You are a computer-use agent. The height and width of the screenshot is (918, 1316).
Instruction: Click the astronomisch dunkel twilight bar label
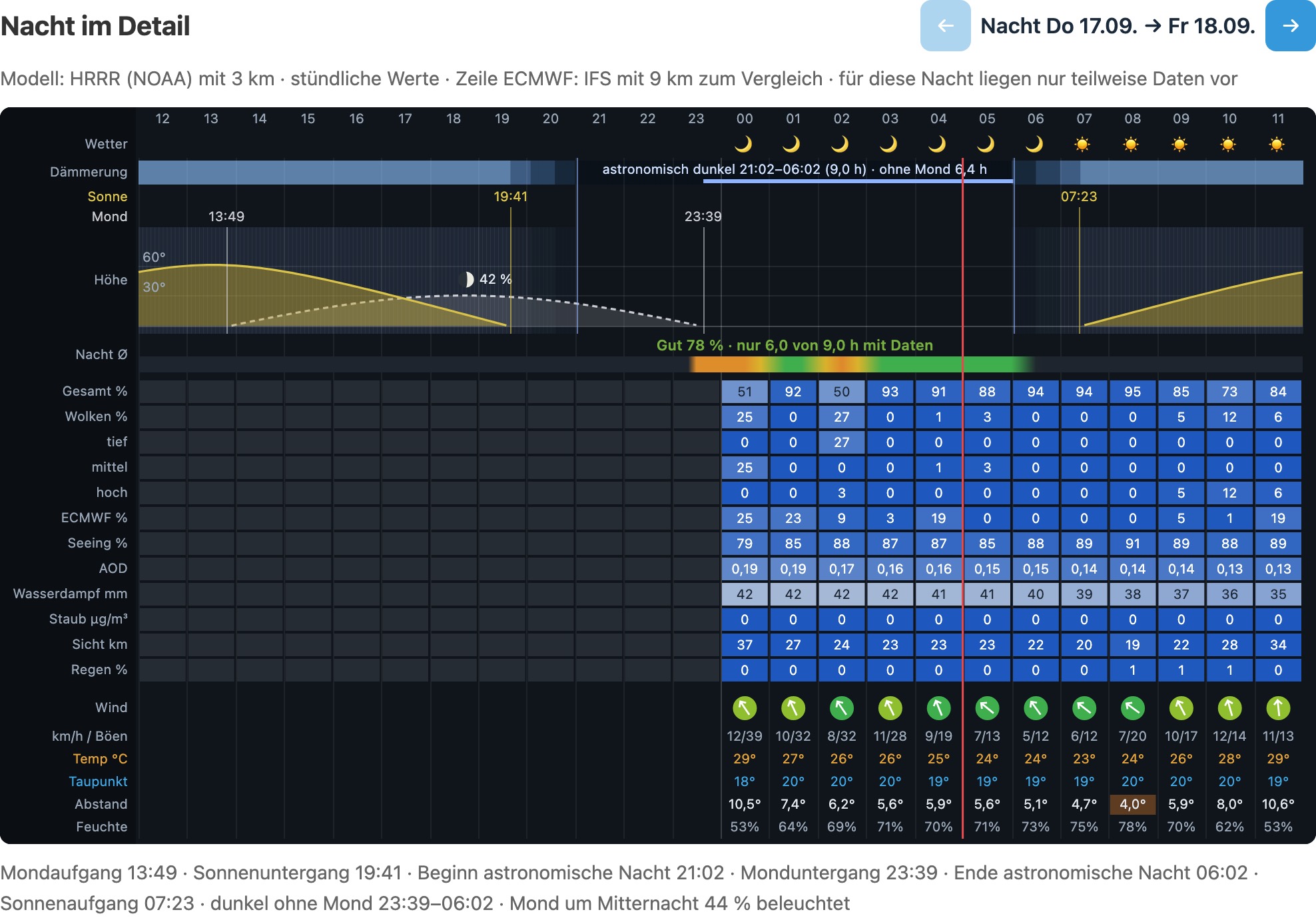(x=795, y=169)
